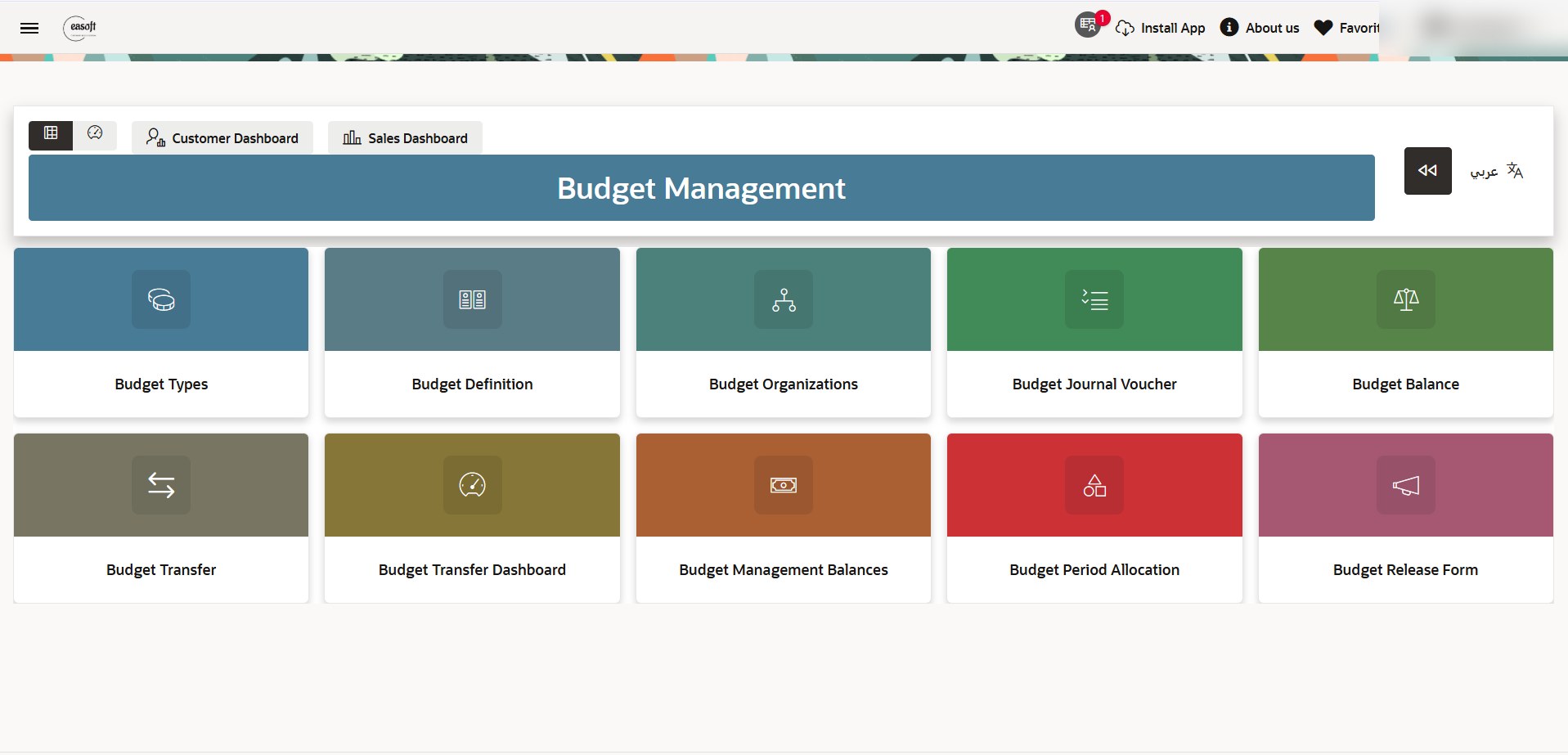Open the Budget Management Balances label
The width and height of the screenshot is (1568, 755).
click(784, 570)
